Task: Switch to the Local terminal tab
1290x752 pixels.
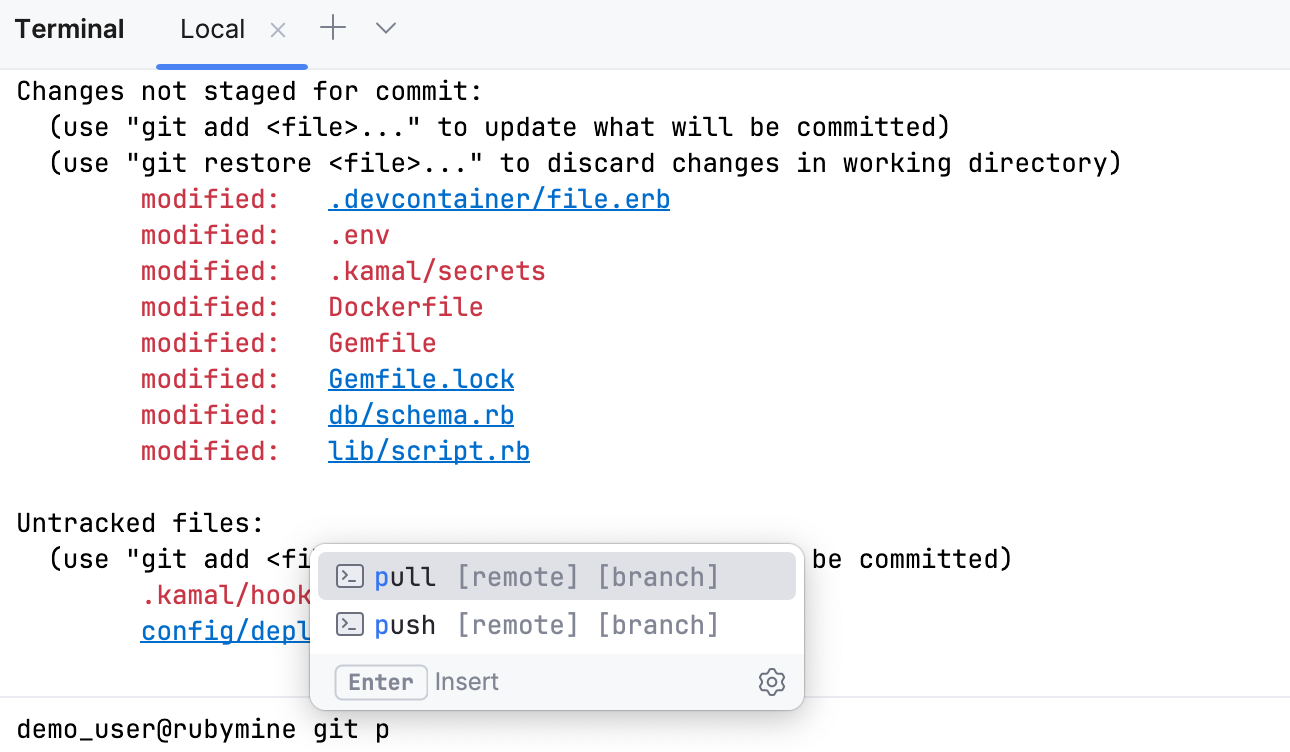Action: click(x=212, y=29)
